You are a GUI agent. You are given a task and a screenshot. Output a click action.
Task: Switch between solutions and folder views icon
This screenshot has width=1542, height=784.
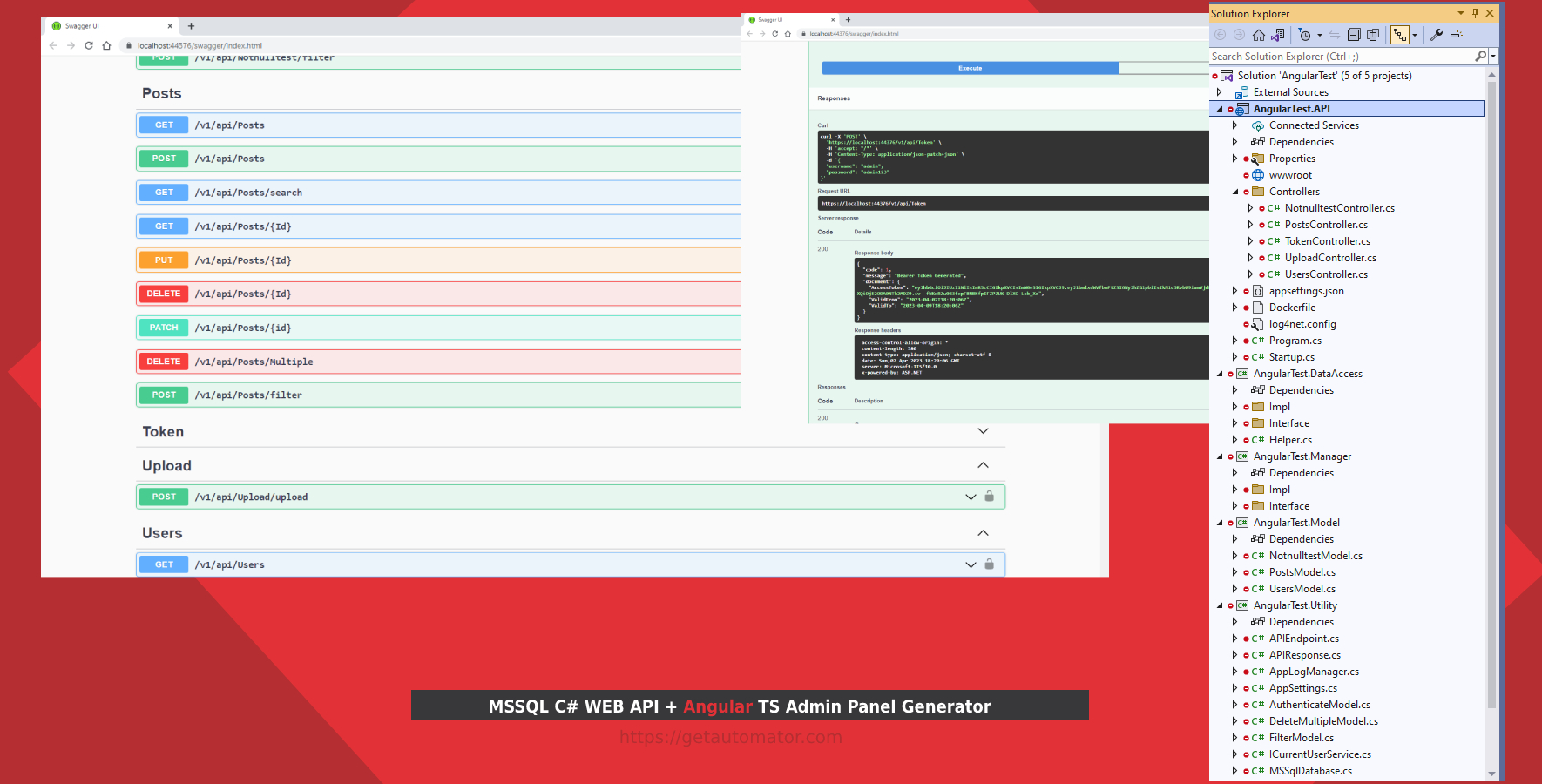(x=1277, y=35)
